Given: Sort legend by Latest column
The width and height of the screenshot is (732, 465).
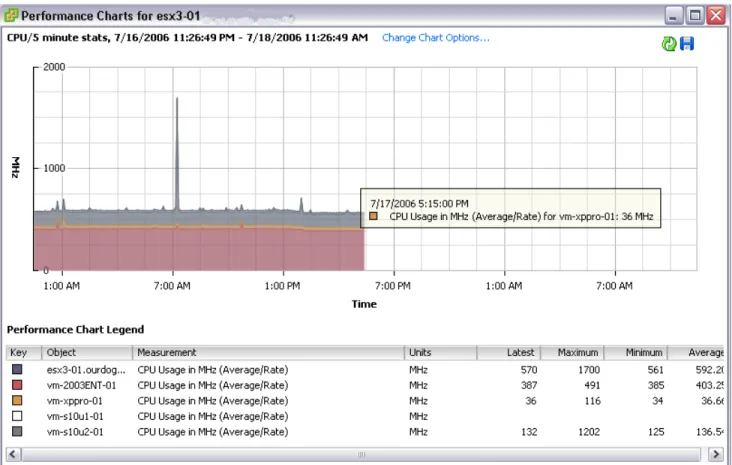Looking at the screenshot, I should 509,352.
